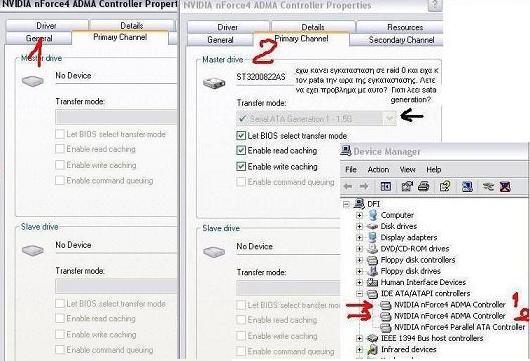Click the empty Master transfer mode box in left window
The height and width of the screenshot is (361, 530).
tap(116, 117)
